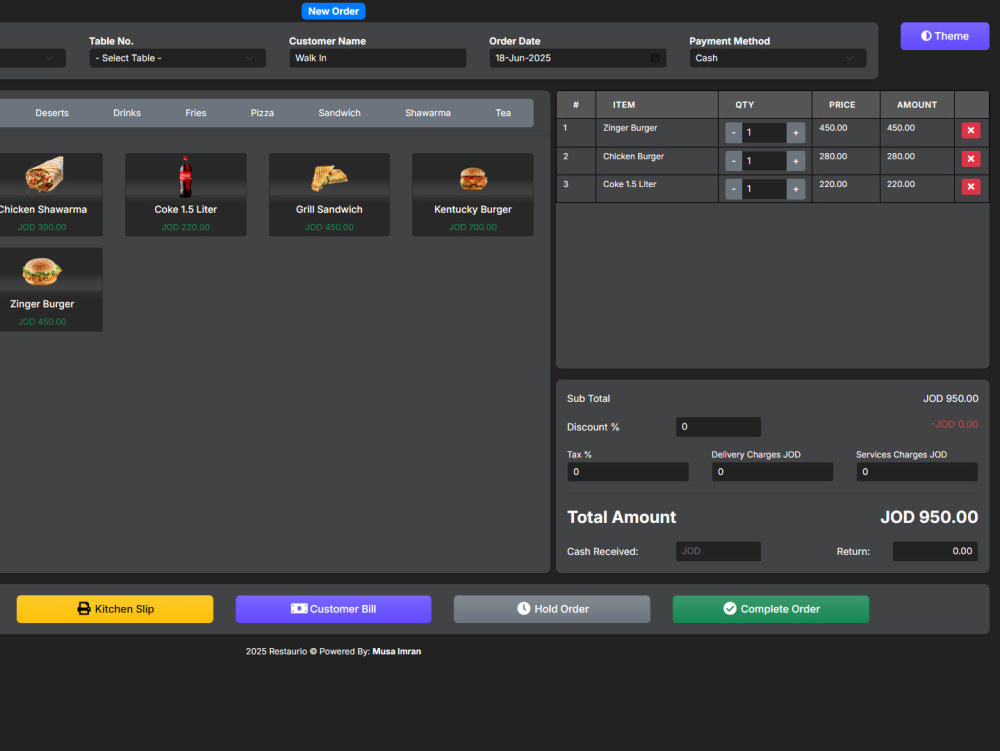Switch to the Drinks category tab
Screen dimensions: 1000x751
coord(127,113)
